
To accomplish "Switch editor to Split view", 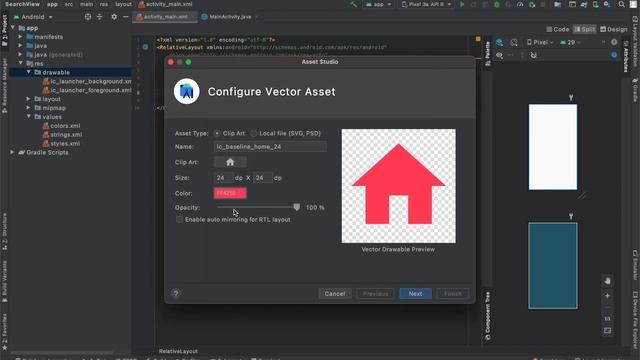I will (x=584, y=29).
